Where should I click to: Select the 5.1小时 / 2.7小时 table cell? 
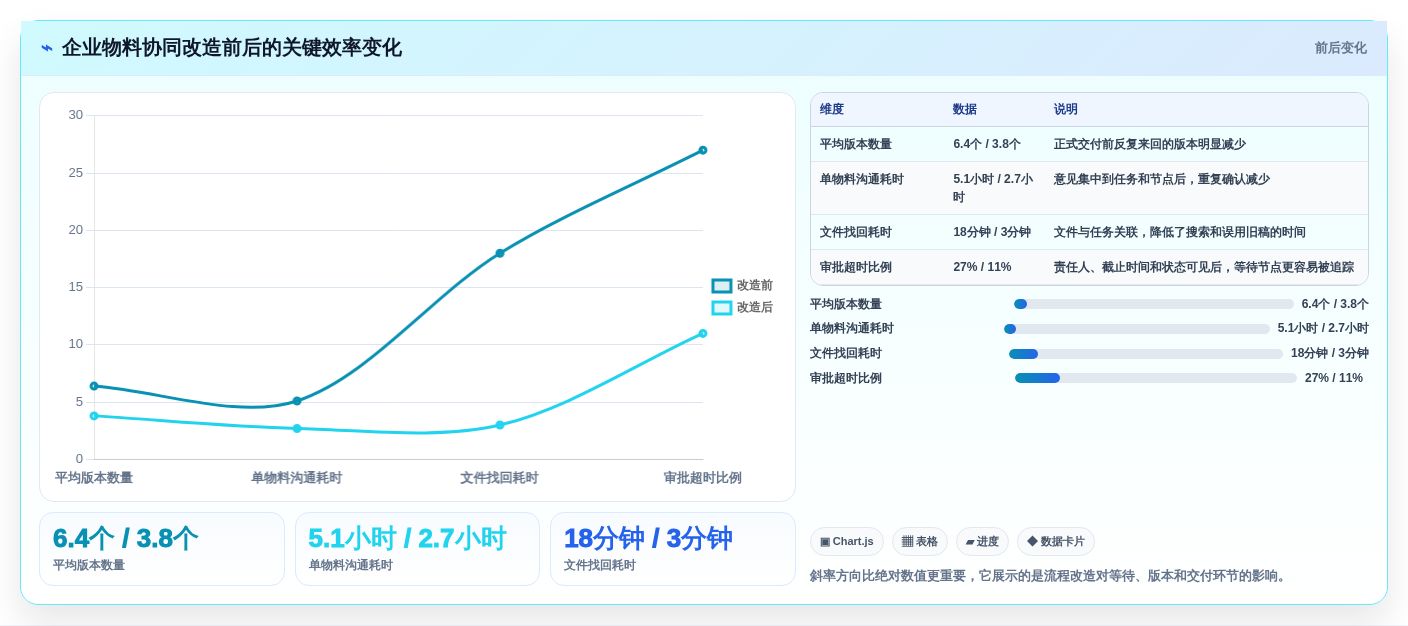pos(993,188)
